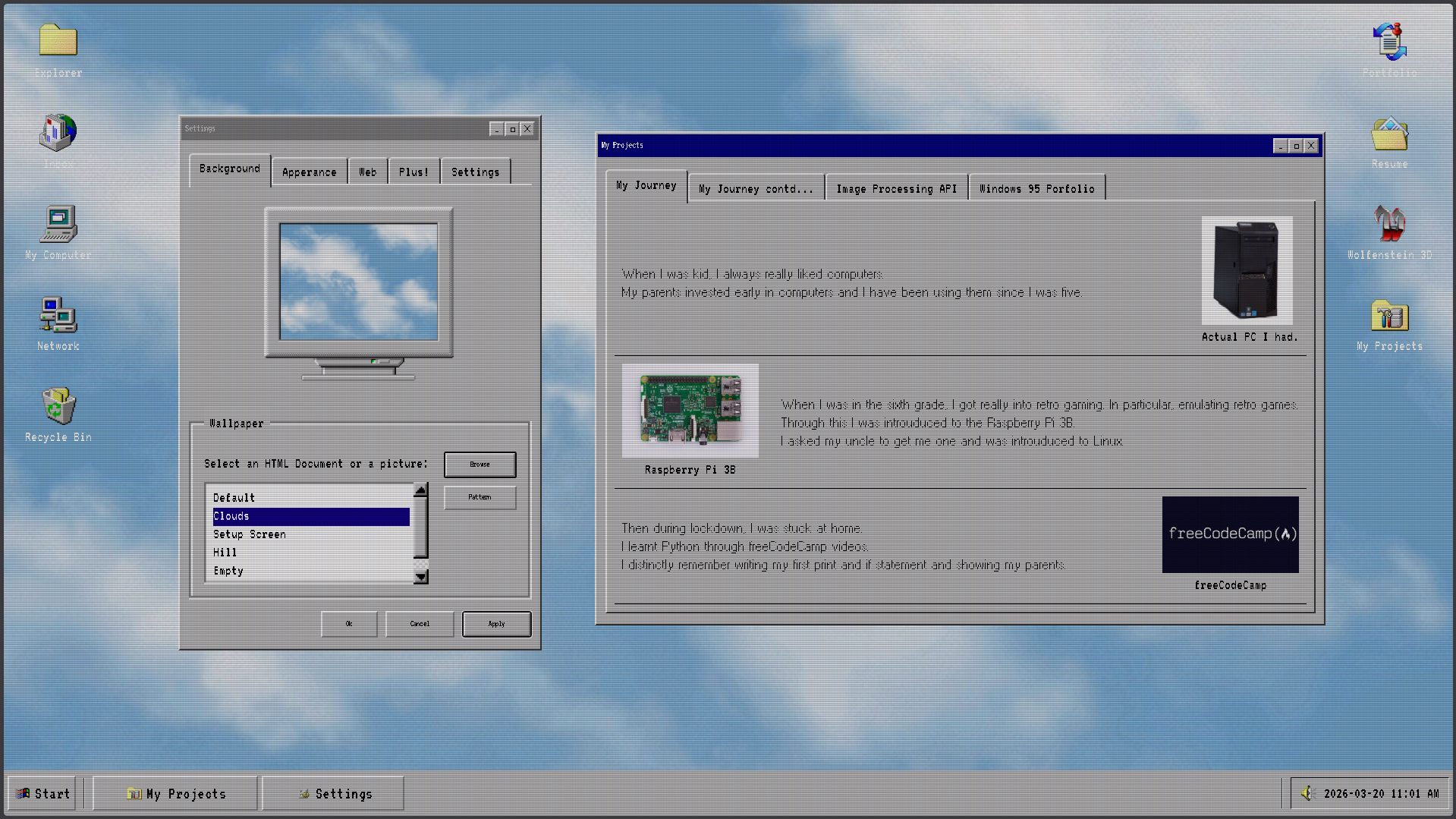The image size is (1456, 819).
Task: Click the volume speaker icon in tray
Action: [x=1307, y=793]
